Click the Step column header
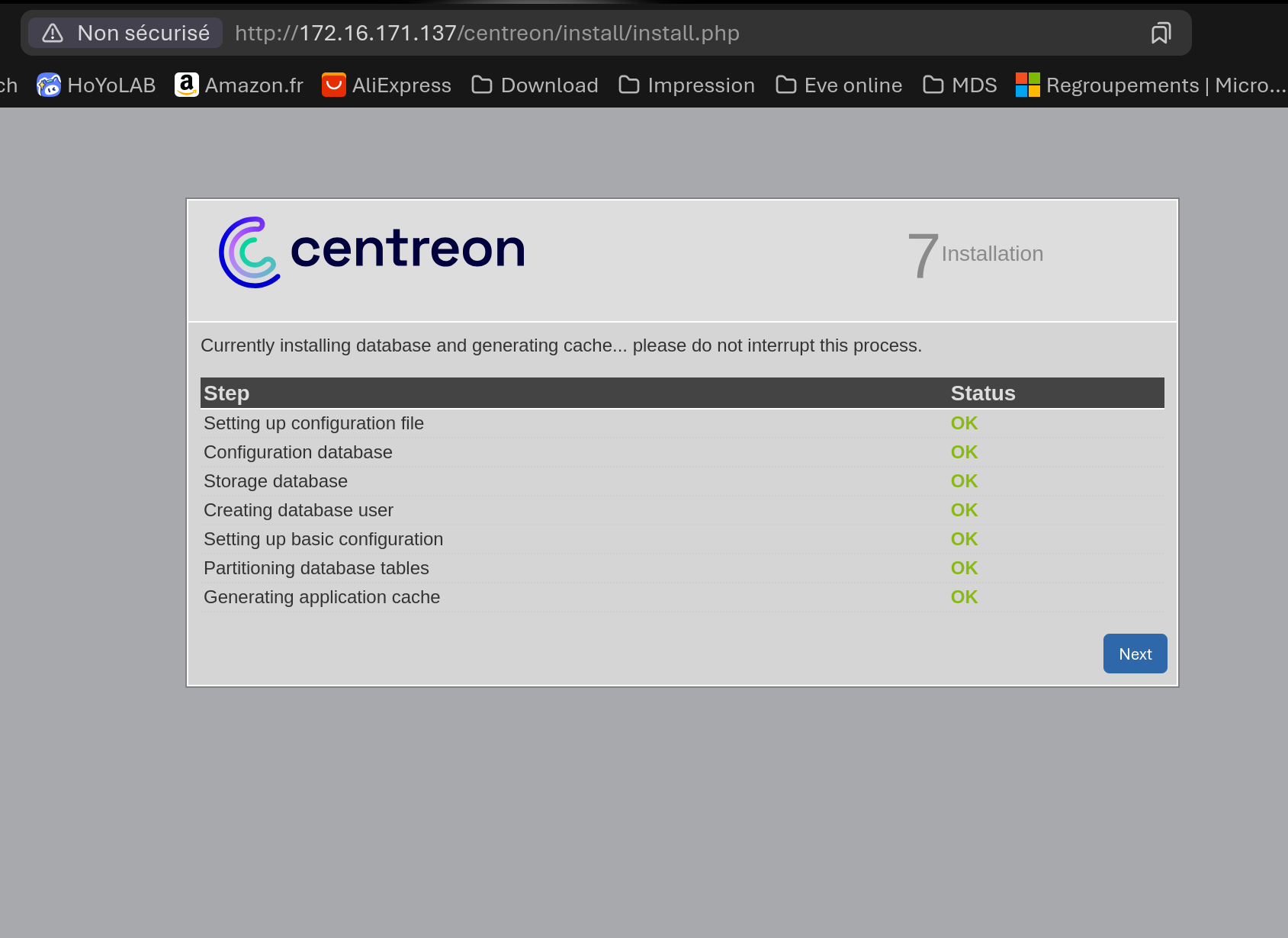The height and width of the screenshot is (938, 1288). 226,394
